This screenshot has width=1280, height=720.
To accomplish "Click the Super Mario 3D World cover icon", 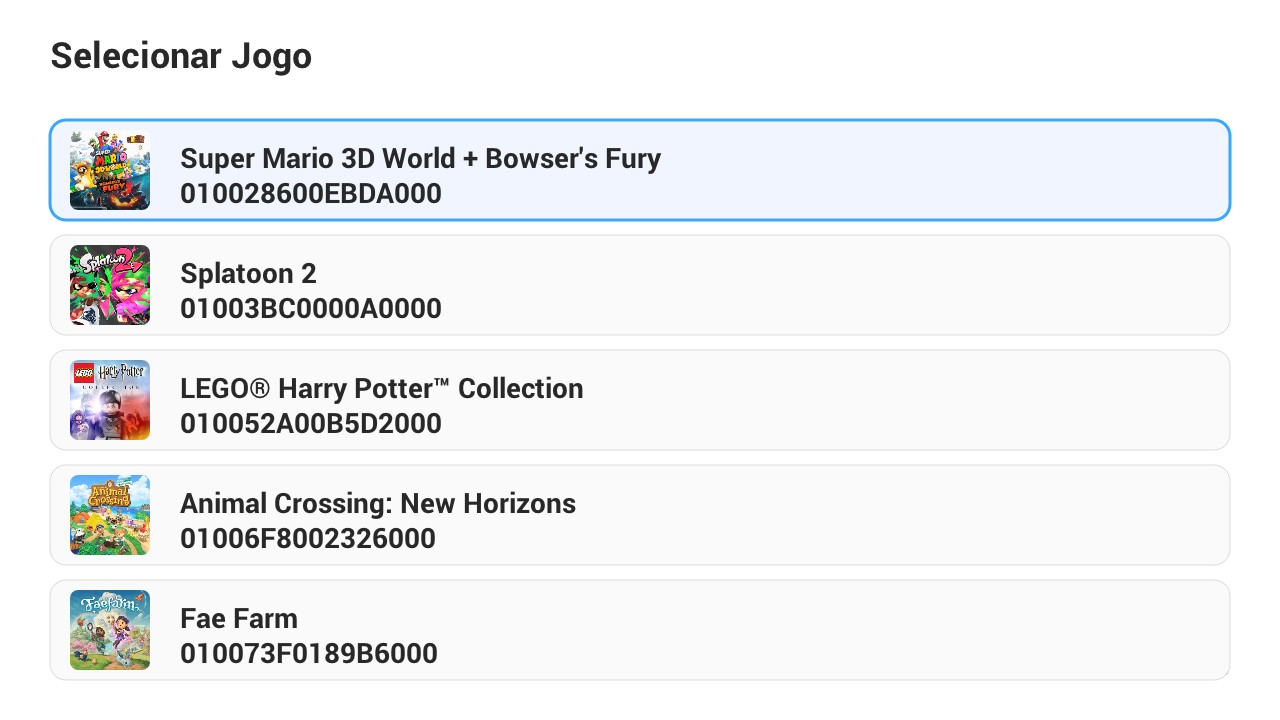I will click(110, 170).
